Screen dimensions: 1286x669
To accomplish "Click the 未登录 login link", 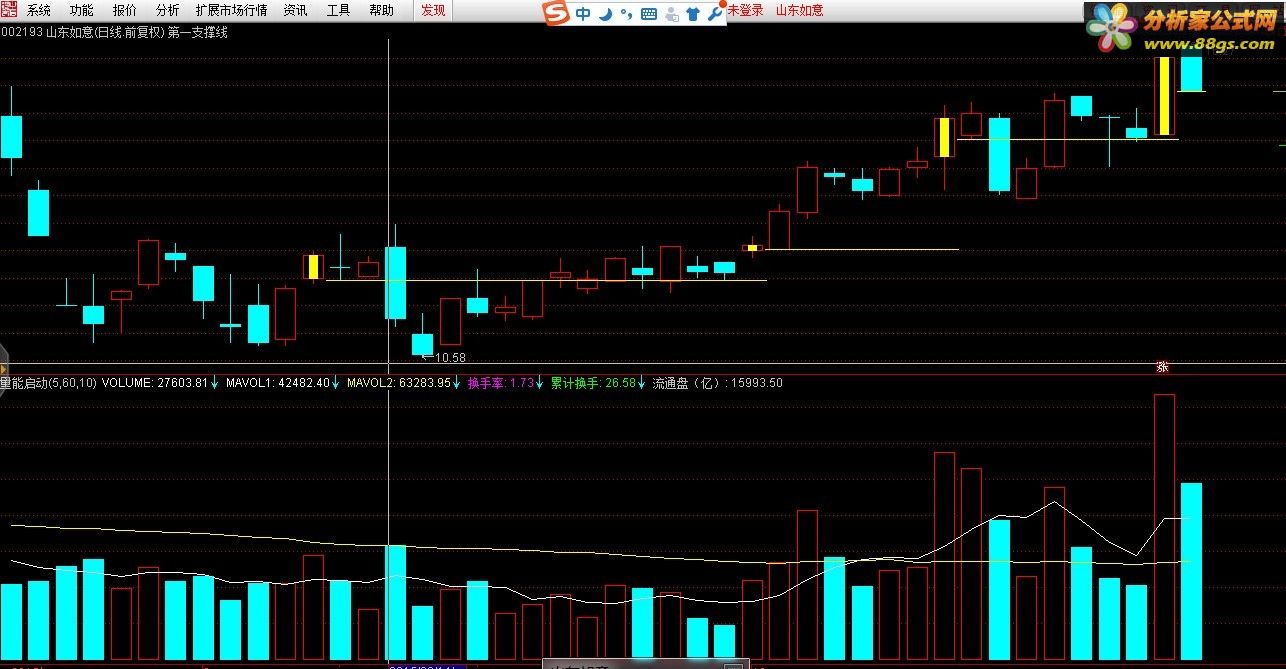I will [x=744, y=11].
